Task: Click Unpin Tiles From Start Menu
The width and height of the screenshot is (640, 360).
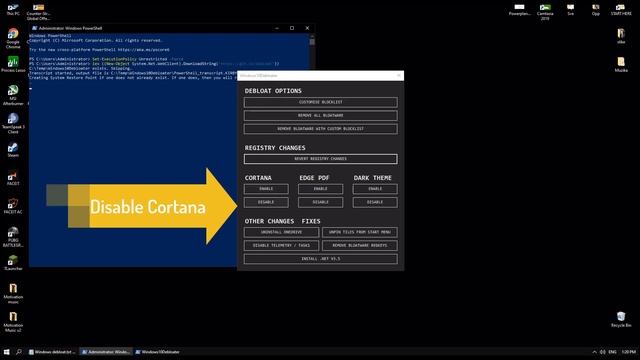Action: [x=360, y=232]
